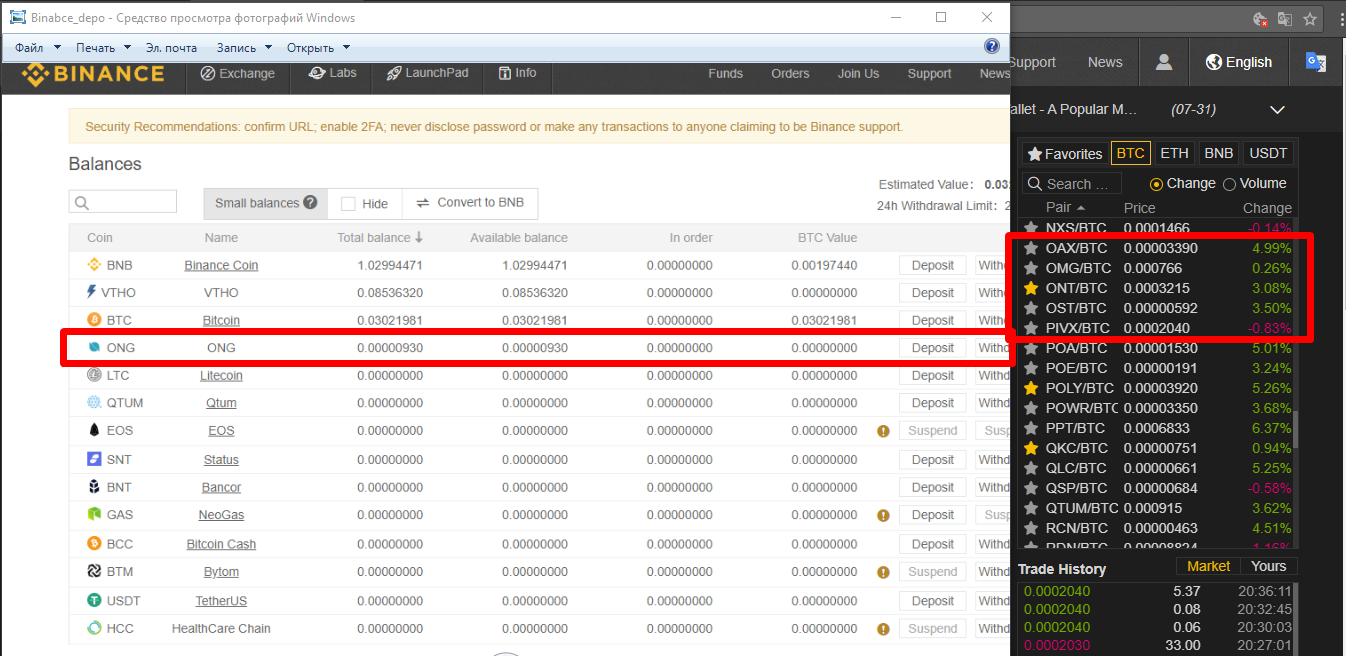Click the HCC coin icon
The height and width of the screenshot is (656, 1346).
(x=95, y=628)
